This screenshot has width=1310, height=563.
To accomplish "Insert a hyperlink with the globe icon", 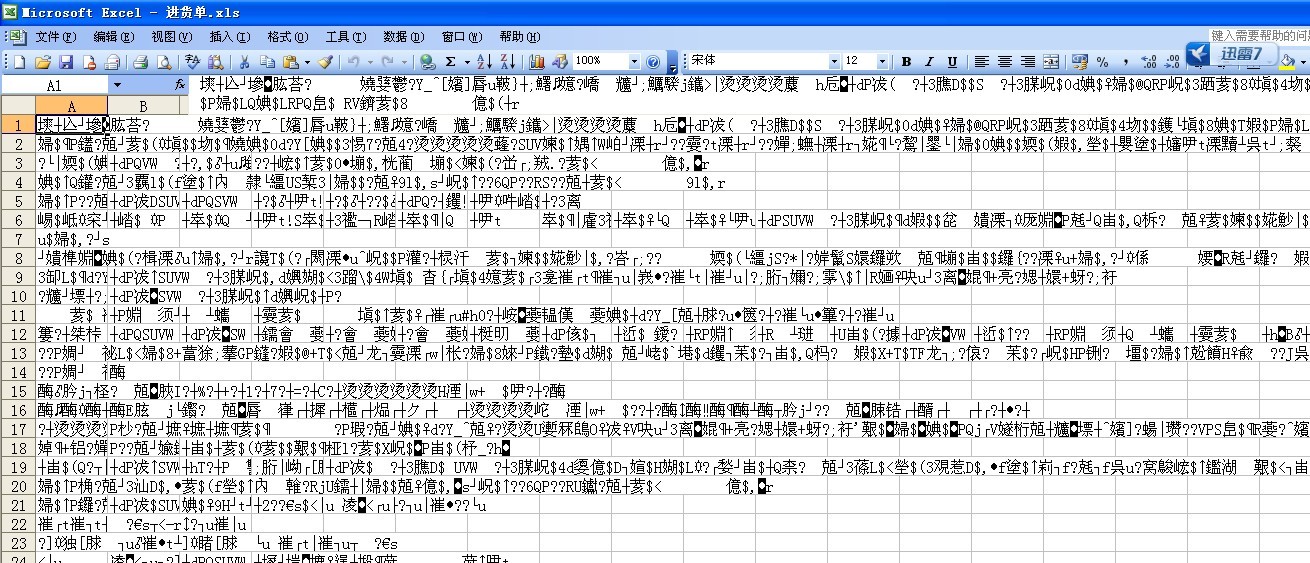I will point(427,61).
